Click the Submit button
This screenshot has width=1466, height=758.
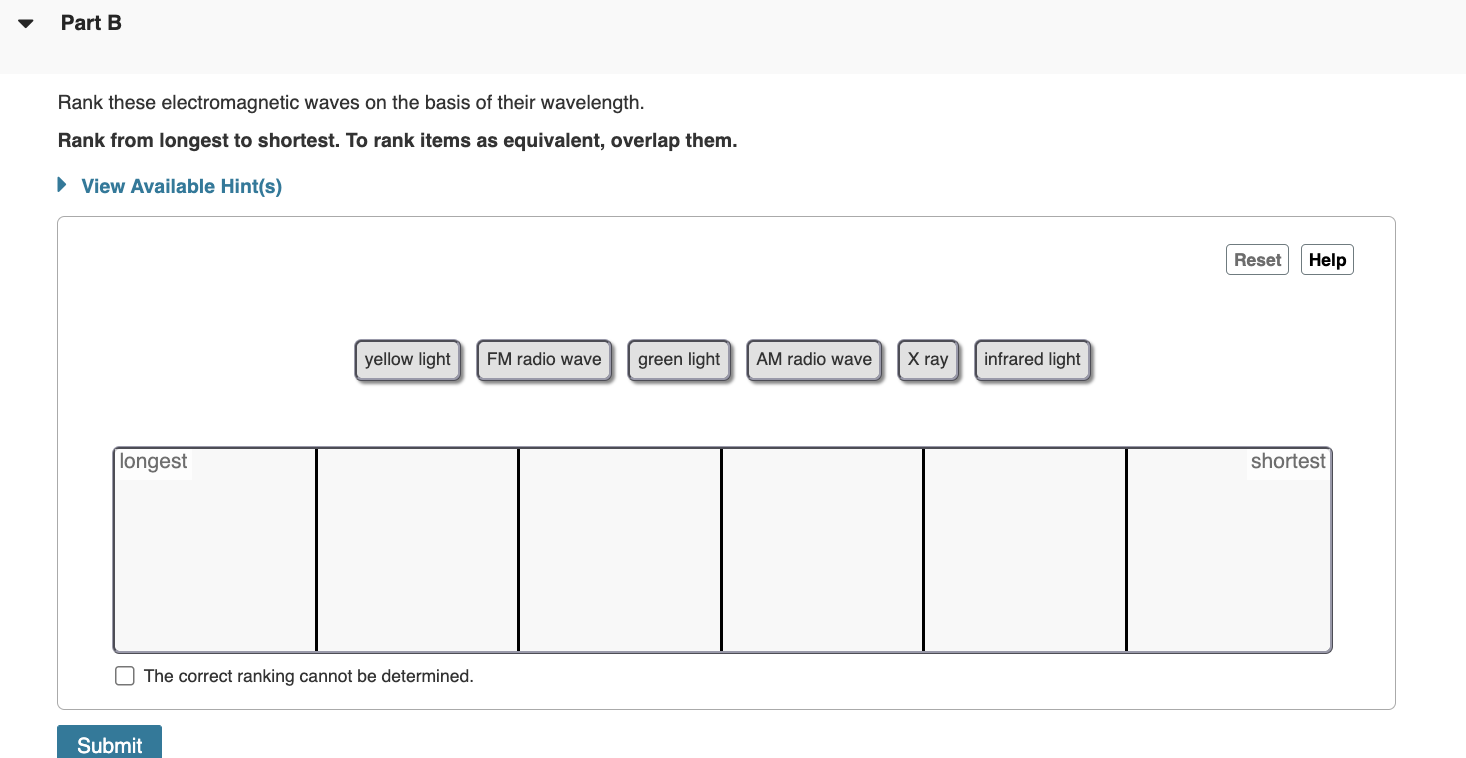pyautogui.click(x=109, y=744)
